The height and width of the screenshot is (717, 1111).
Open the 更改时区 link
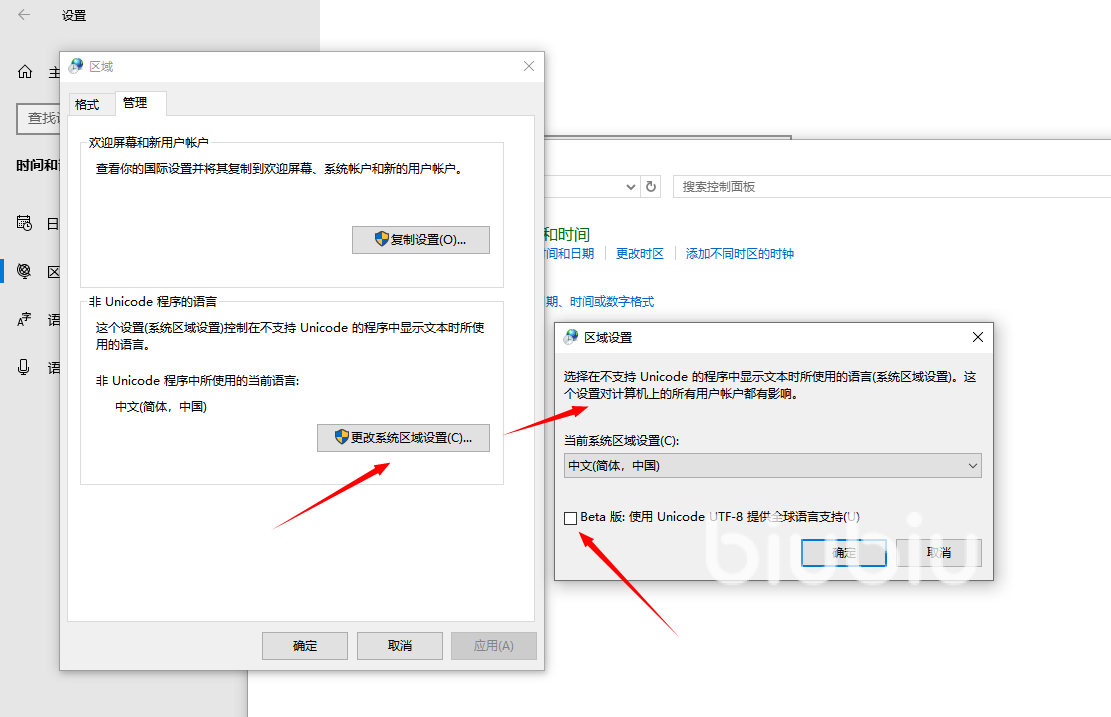coord(640,254)
